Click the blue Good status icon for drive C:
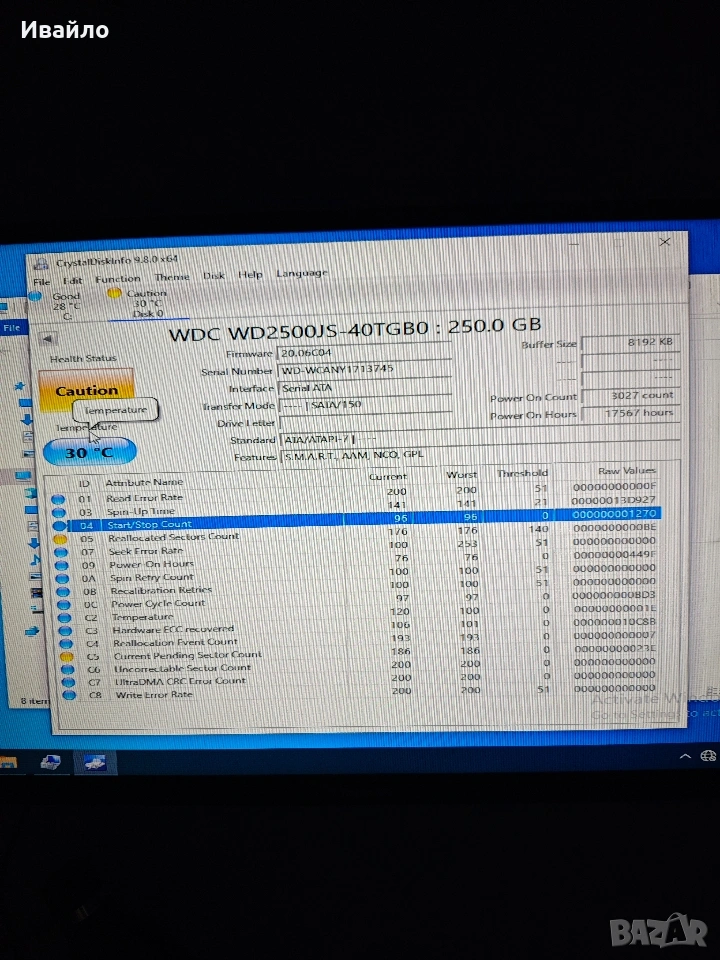720x960 pixels. [41, 296]
